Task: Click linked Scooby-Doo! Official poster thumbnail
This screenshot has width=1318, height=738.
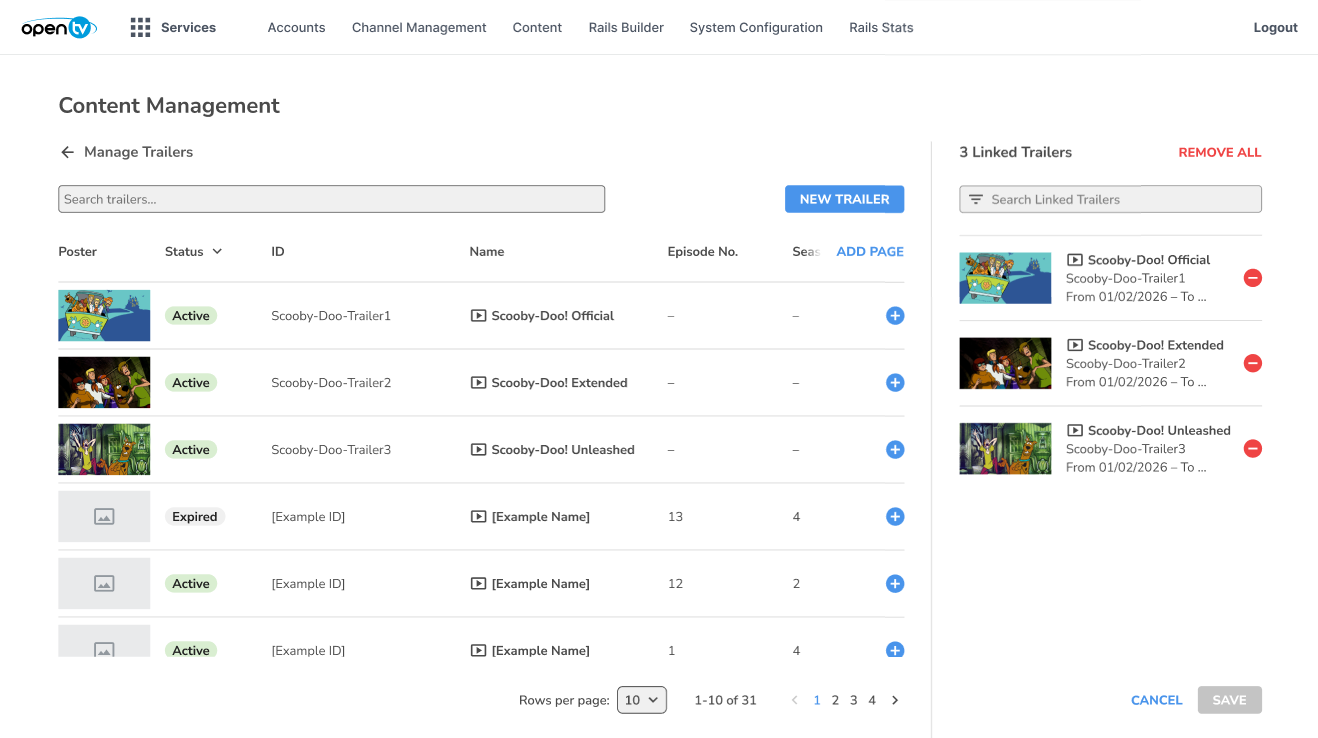Action: (1005, 278)
